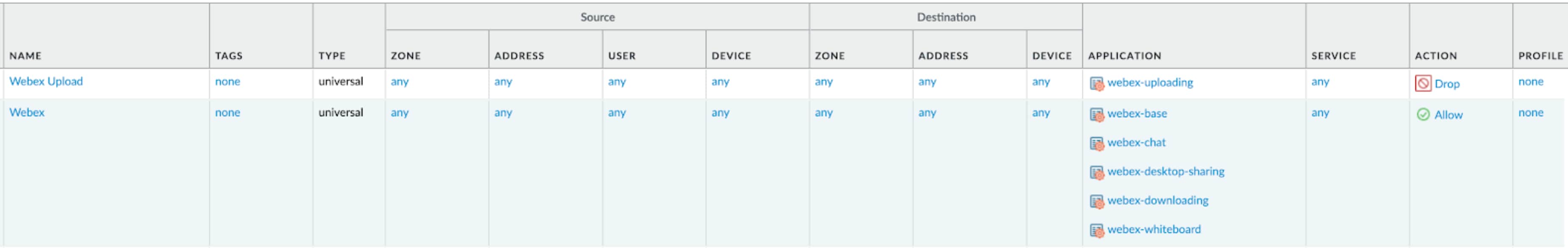Screen dimensions: 1568x248
Task: Select the Destination group header
Action: 946,17
